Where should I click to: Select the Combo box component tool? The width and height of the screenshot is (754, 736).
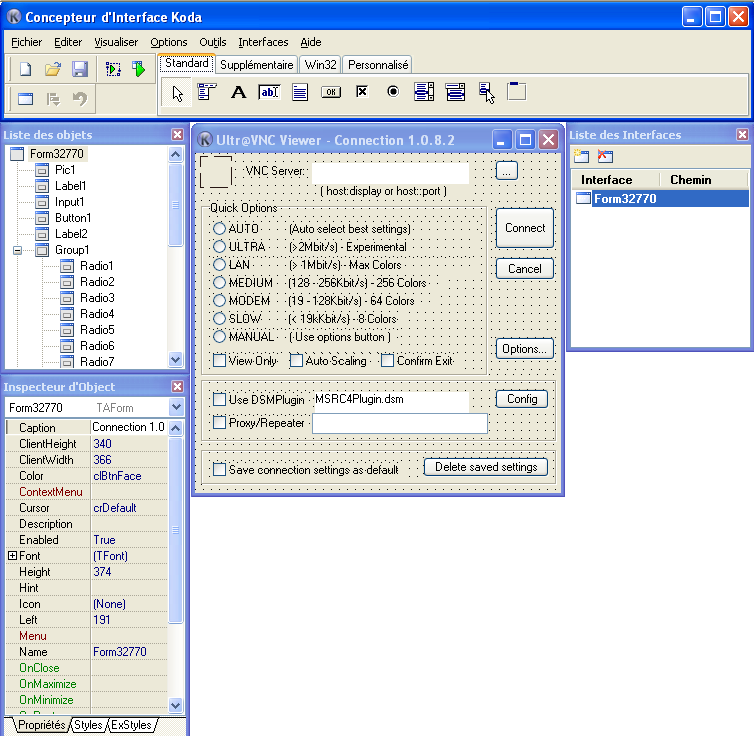pos(455,92)
